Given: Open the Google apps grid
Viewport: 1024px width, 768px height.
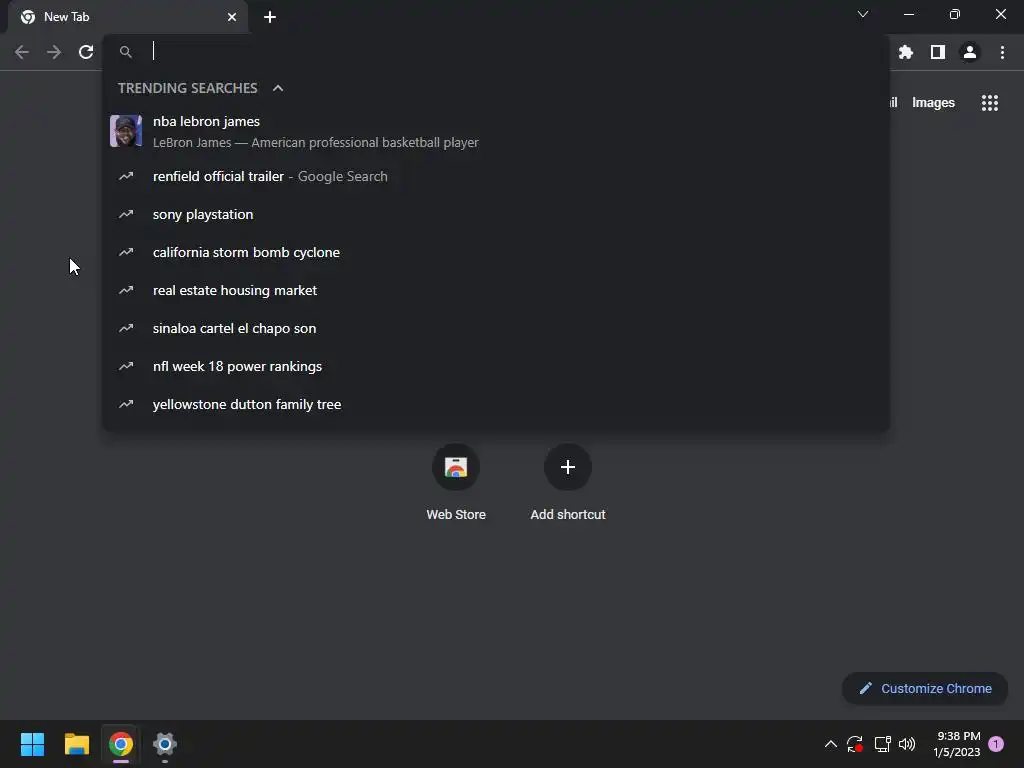Looking at the screenshot, I should pyautogui.click(x=989, y=103).
